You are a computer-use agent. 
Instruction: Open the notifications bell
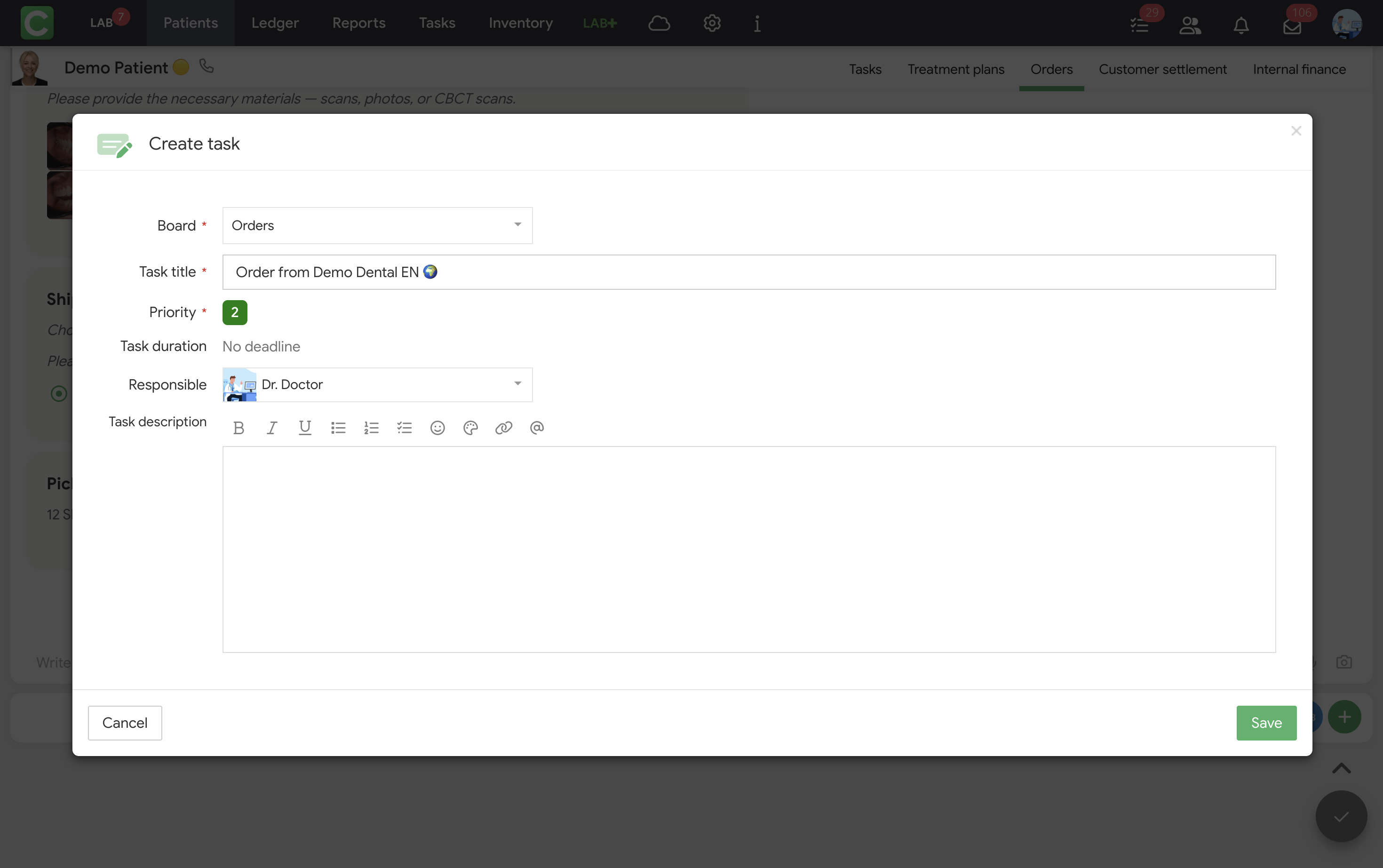pyautogui.click(x=1240, y=25)
